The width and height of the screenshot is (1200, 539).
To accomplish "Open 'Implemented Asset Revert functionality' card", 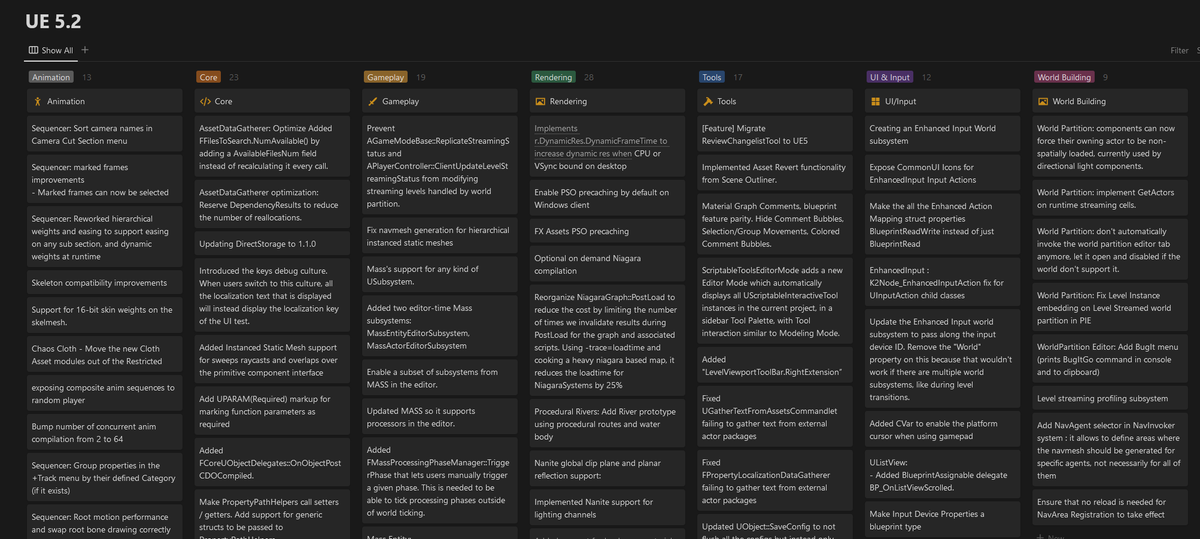I will [x=775, y=174].
